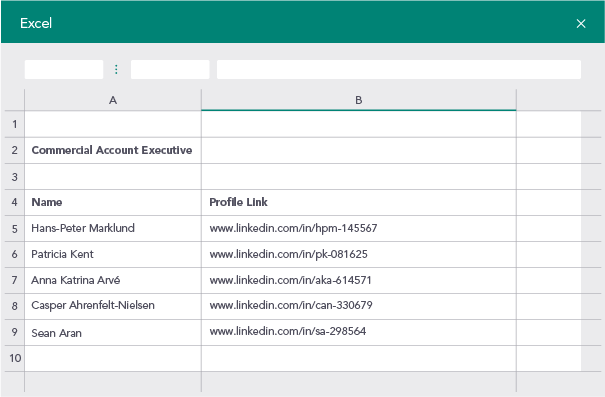The width and height of the screenshot is (605, 397).
Task: Select the Hans-Peter Marklund cell
Action: [113, 228]
